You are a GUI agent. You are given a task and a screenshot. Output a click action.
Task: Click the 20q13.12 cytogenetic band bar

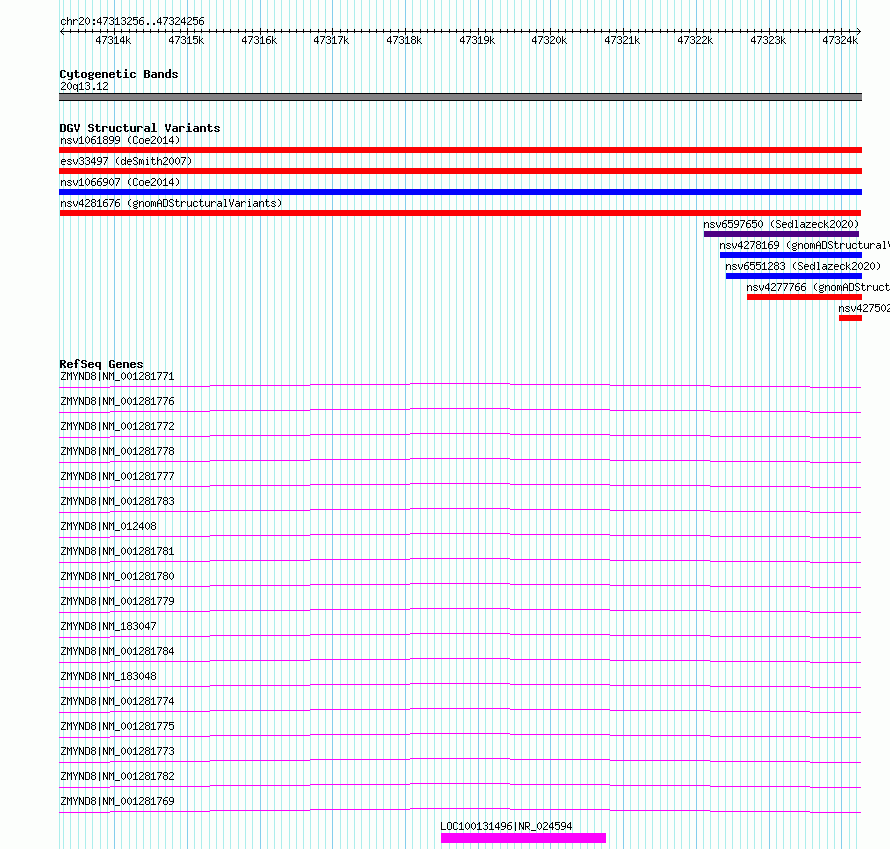point(460,97)
